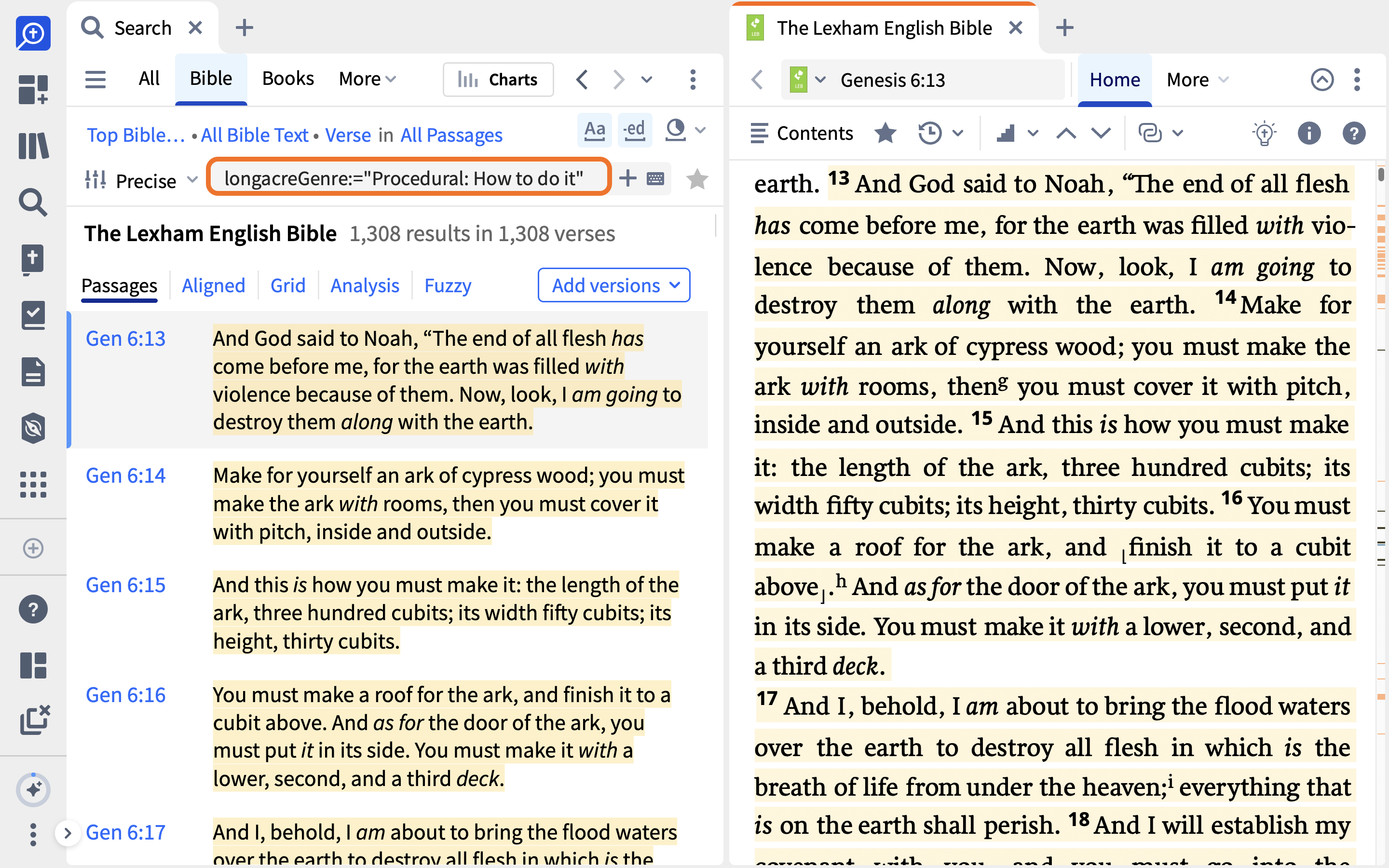The width and height of the screenshot is (1389, 868).
Task: Open the Bible bookmark-plus icon in sidebar
Action: [x=33, y=259]
